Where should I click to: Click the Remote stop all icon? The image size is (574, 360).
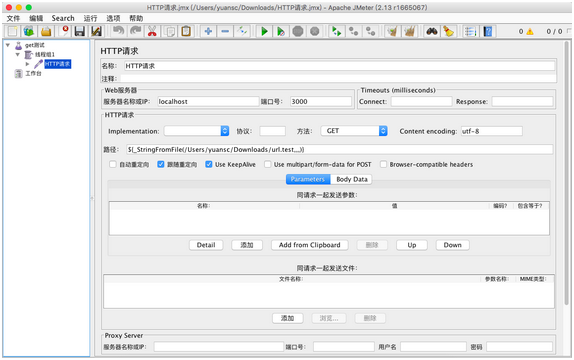click(353, 31)
